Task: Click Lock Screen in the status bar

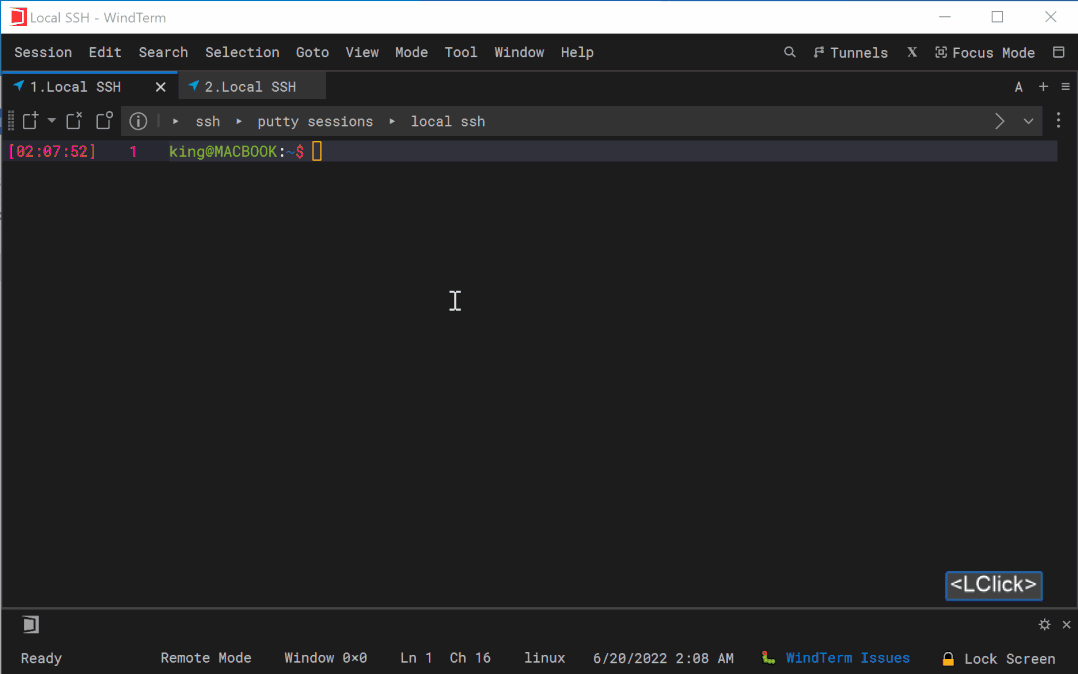Action: [1008, 659]
